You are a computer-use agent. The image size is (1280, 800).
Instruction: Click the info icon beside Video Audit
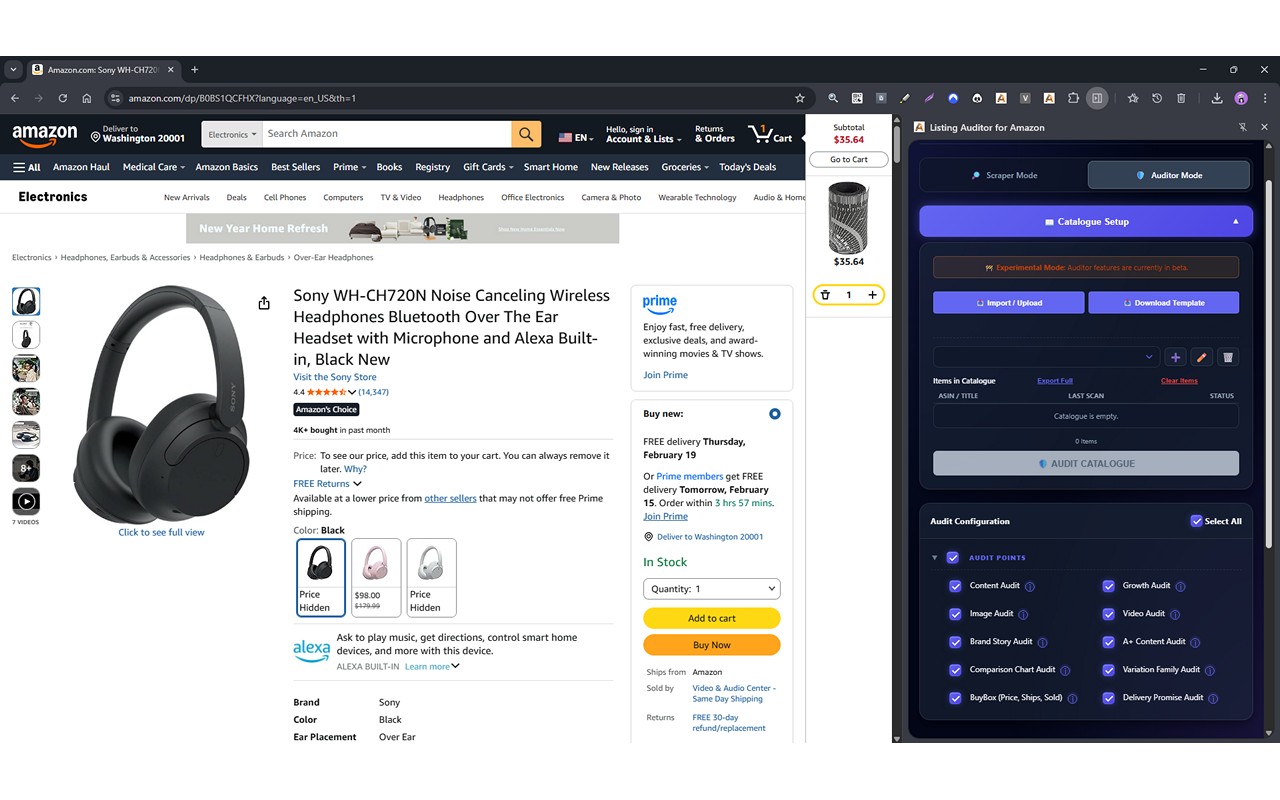point(1175,614)
